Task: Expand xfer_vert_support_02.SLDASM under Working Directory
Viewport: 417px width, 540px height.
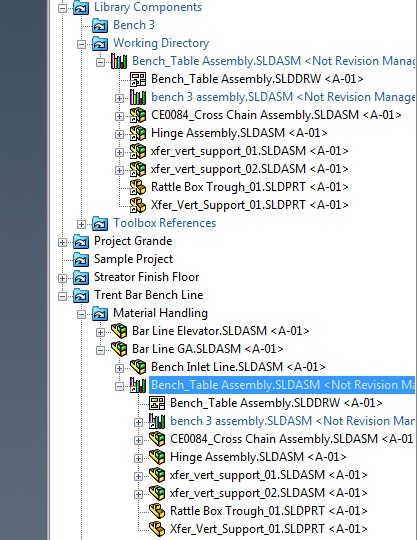Action: (x=119, y=170)
